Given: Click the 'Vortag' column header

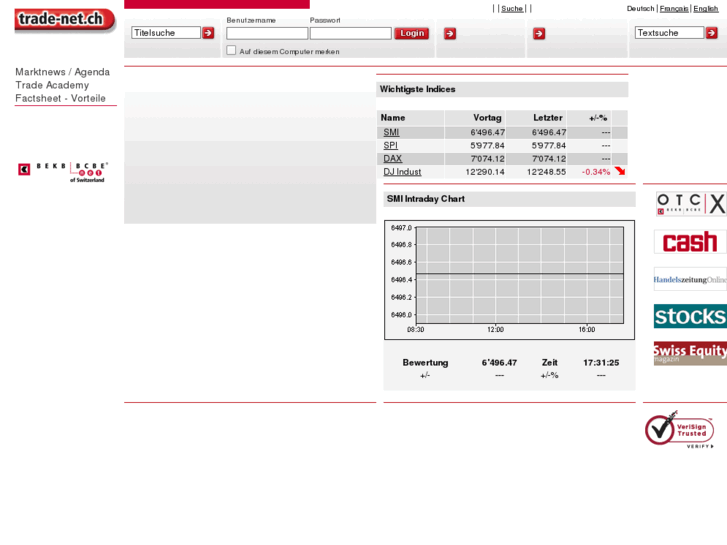Looking at the screenshot, I should pyautogui.click(x=487, y=117).
